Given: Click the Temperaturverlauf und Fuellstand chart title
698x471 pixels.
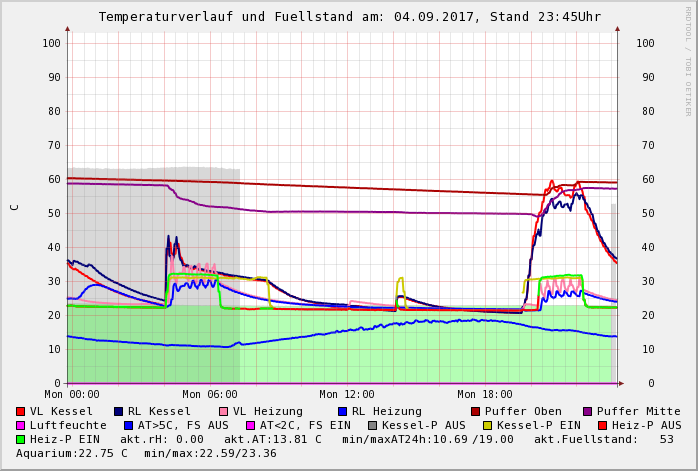Looking at the screenshot, I should pyautogui.click(x=349, y=17).
